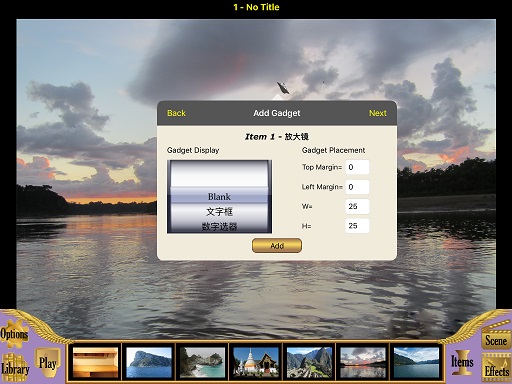Click the W= width input field

(357, 206)
